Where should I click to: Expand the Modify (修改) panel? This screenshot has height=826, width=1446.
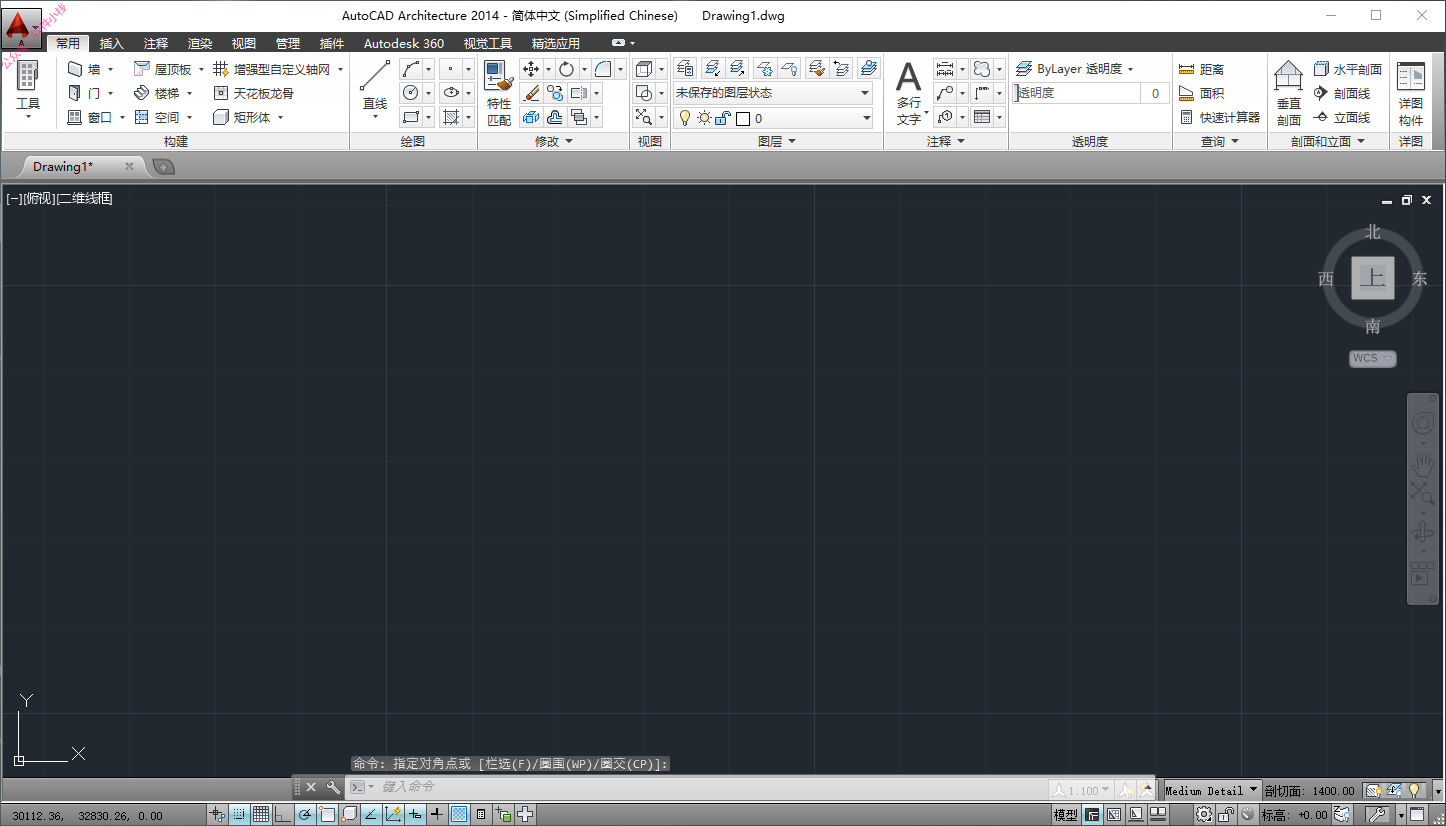pos(554,141)
